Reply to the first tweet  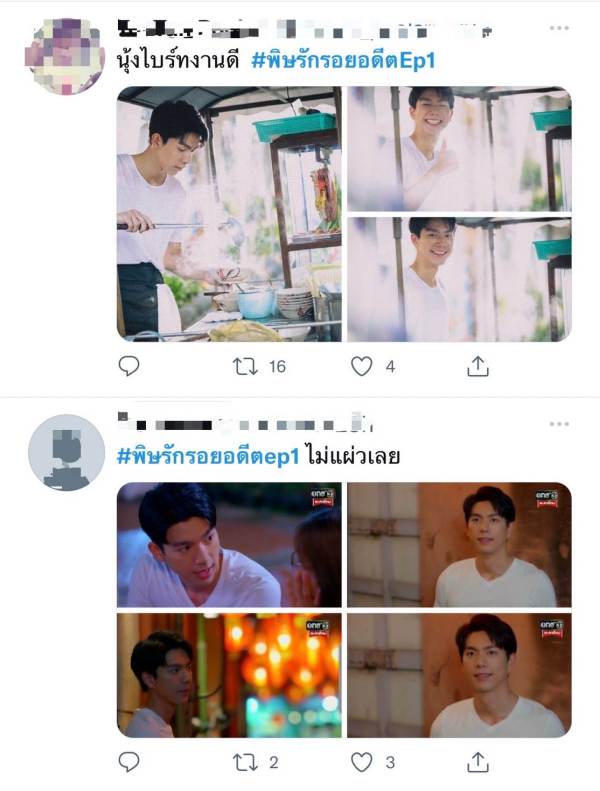point(129,366)
